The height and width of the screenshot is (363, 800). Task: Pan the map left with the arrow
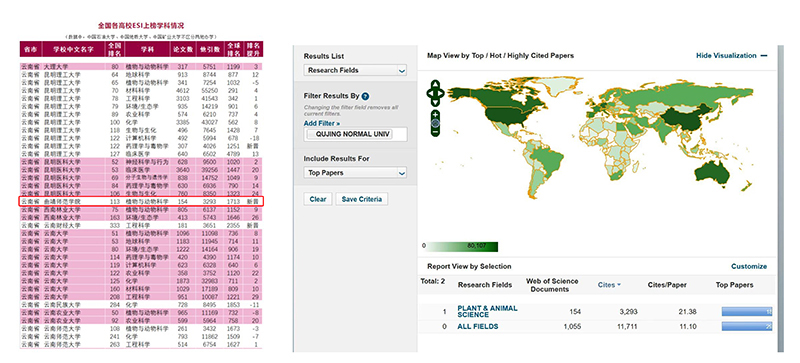pos(430,93)
